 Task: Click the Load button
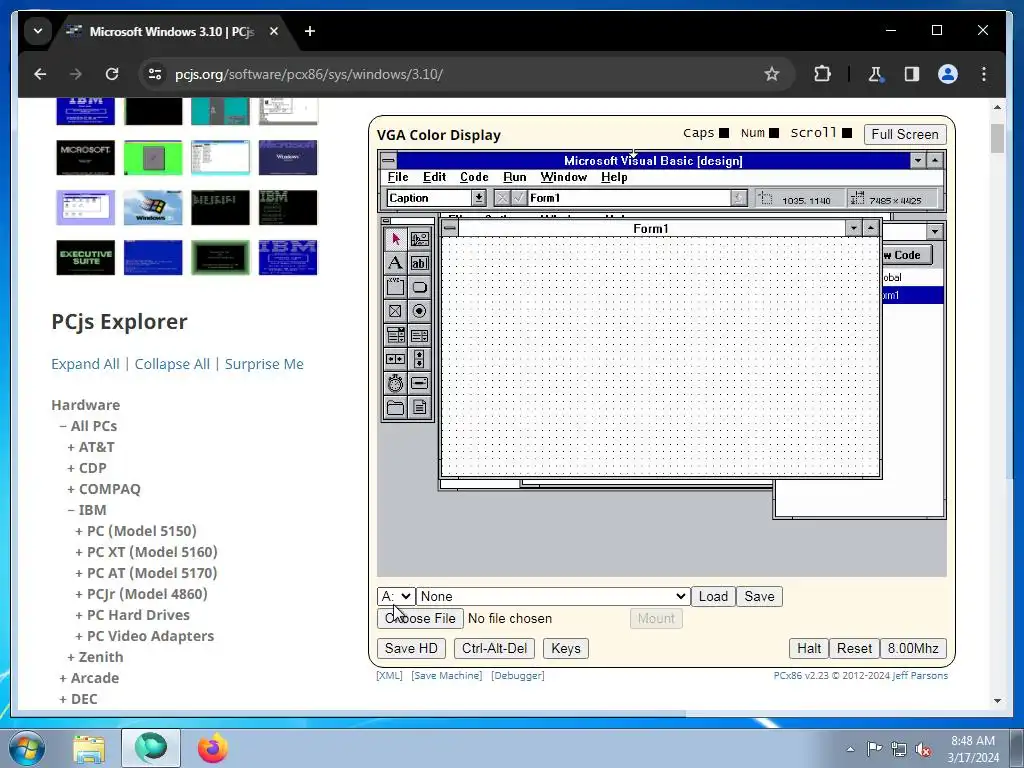point(713,596)
